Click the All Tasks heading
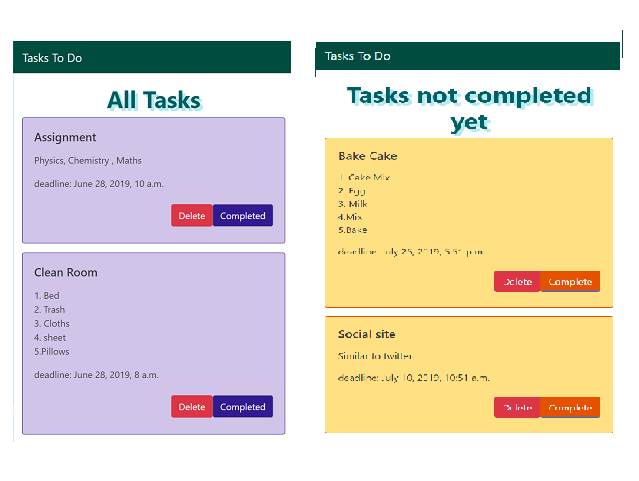Image resolution: width=639 pixels, height=481 pixels. click(154, 101)
